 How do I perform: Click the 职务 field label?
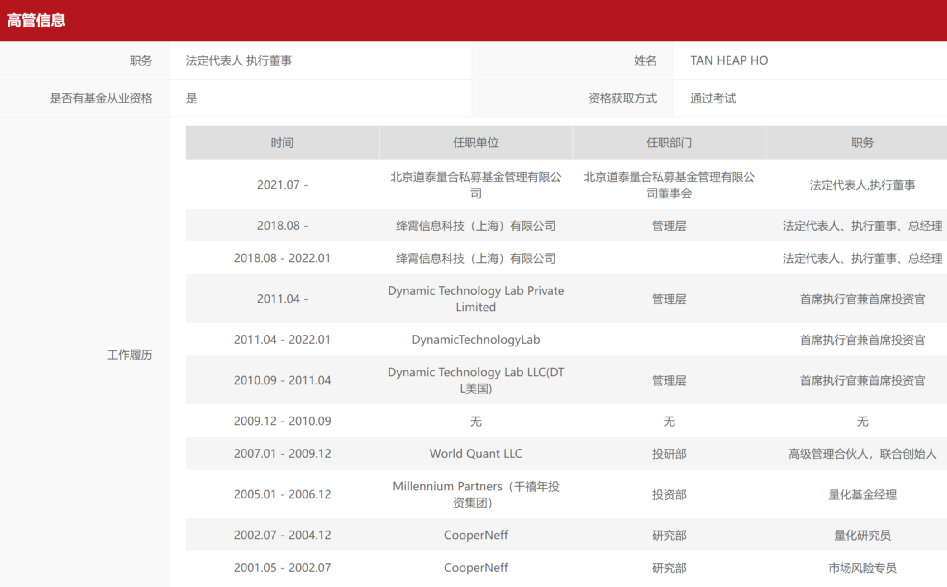point(143,60)
